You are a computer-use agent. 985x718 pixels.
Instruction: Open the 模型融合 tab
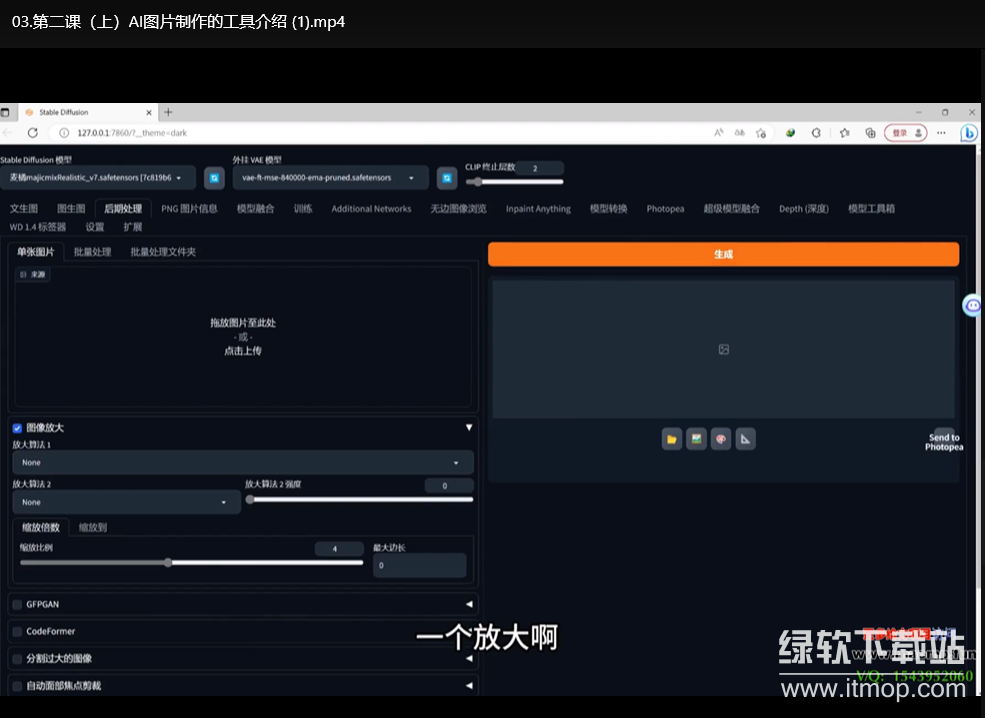[x=256, y=209]
